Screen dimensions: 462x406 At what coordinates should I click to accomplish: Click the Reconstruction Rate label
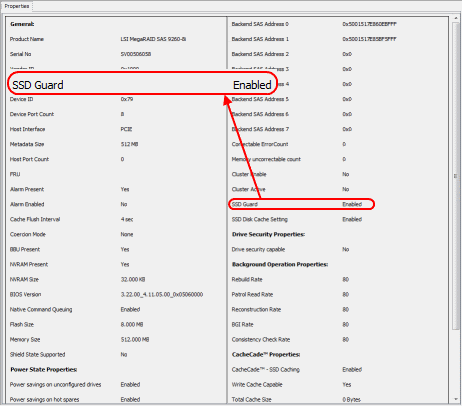pos(256,309)
